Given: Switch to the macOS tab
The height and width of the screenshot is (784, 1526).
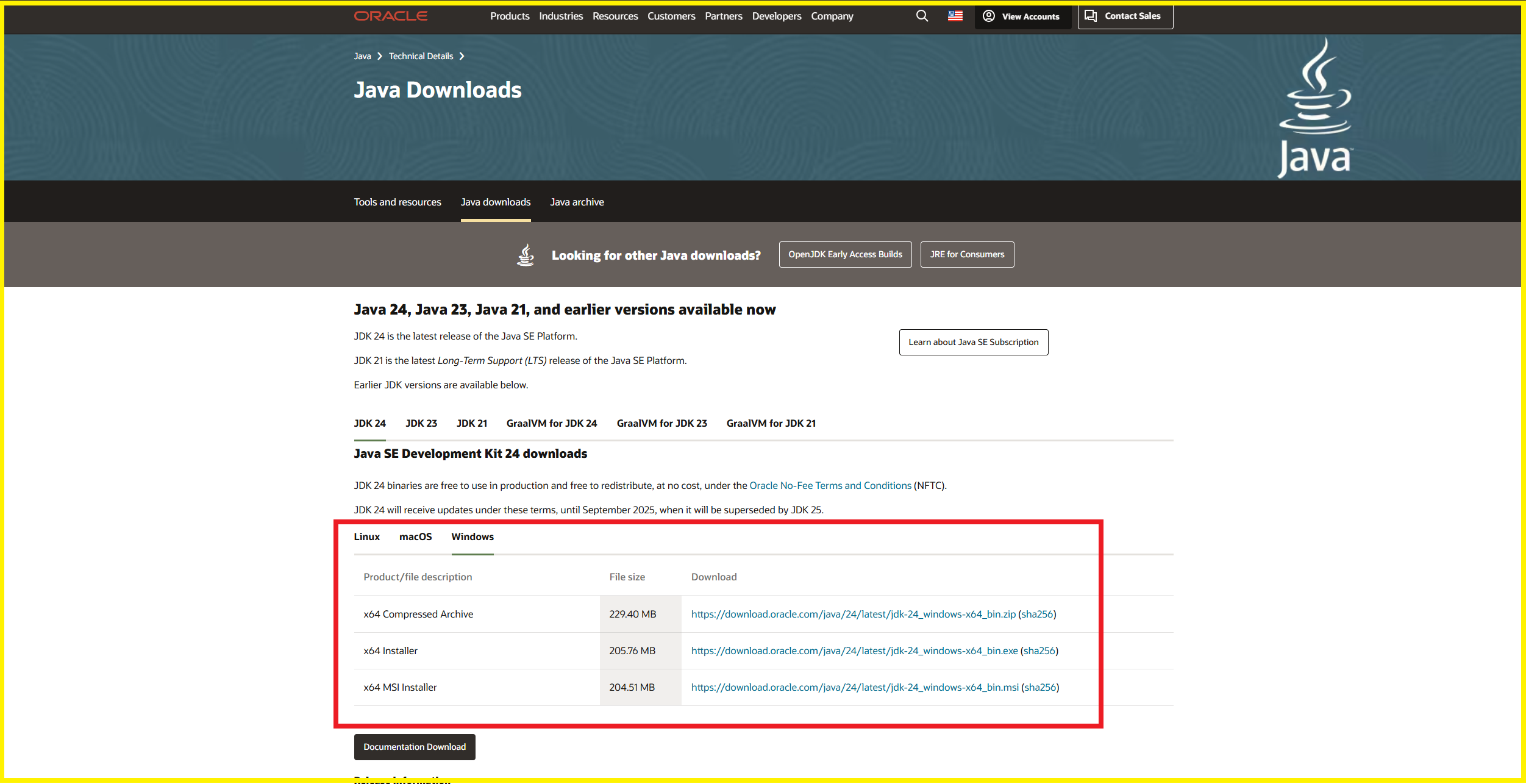Looking at the screenshot, I should tap(415, 537).
